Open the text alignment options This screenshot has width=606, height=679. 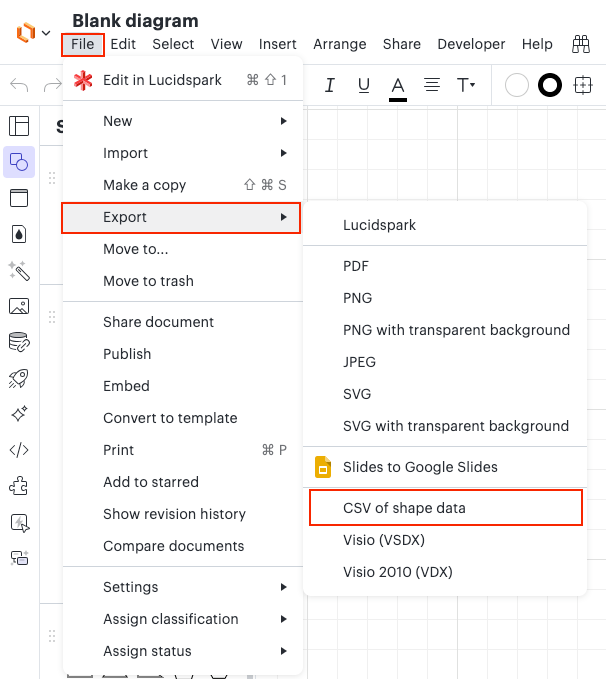(432, 85)
